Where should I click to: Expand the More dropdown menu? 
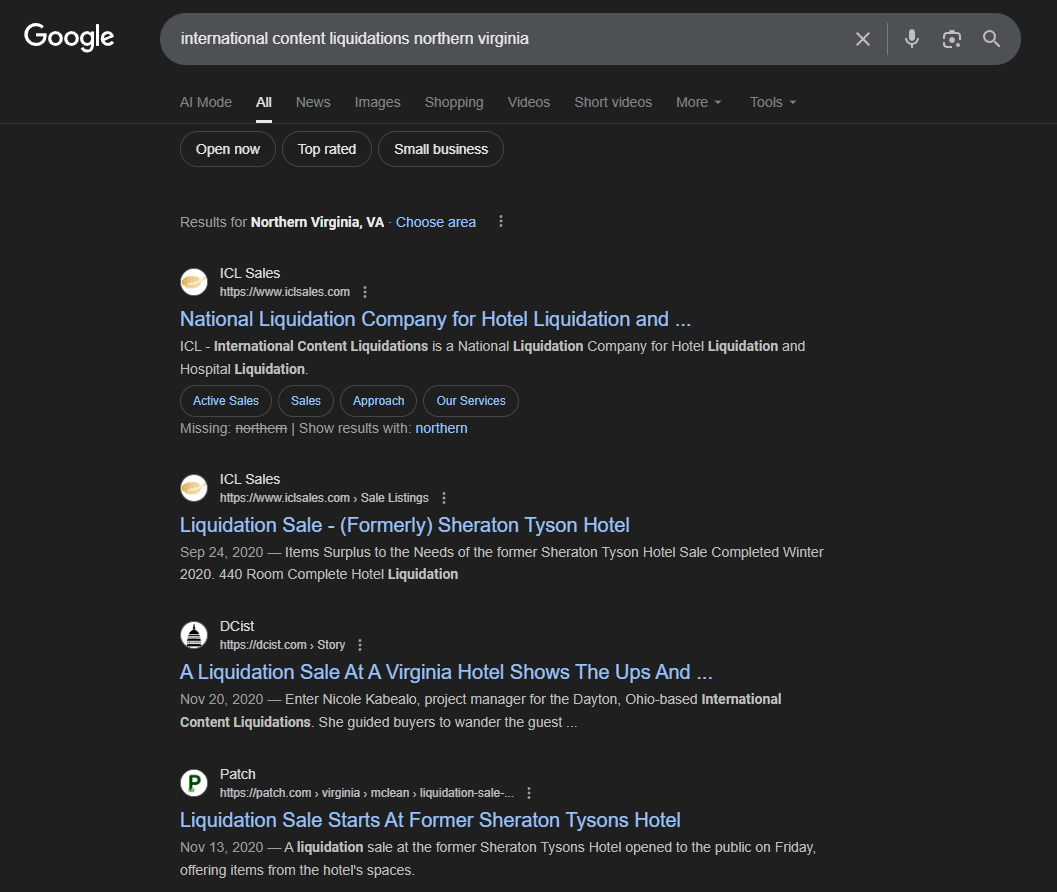click(698, 102)
